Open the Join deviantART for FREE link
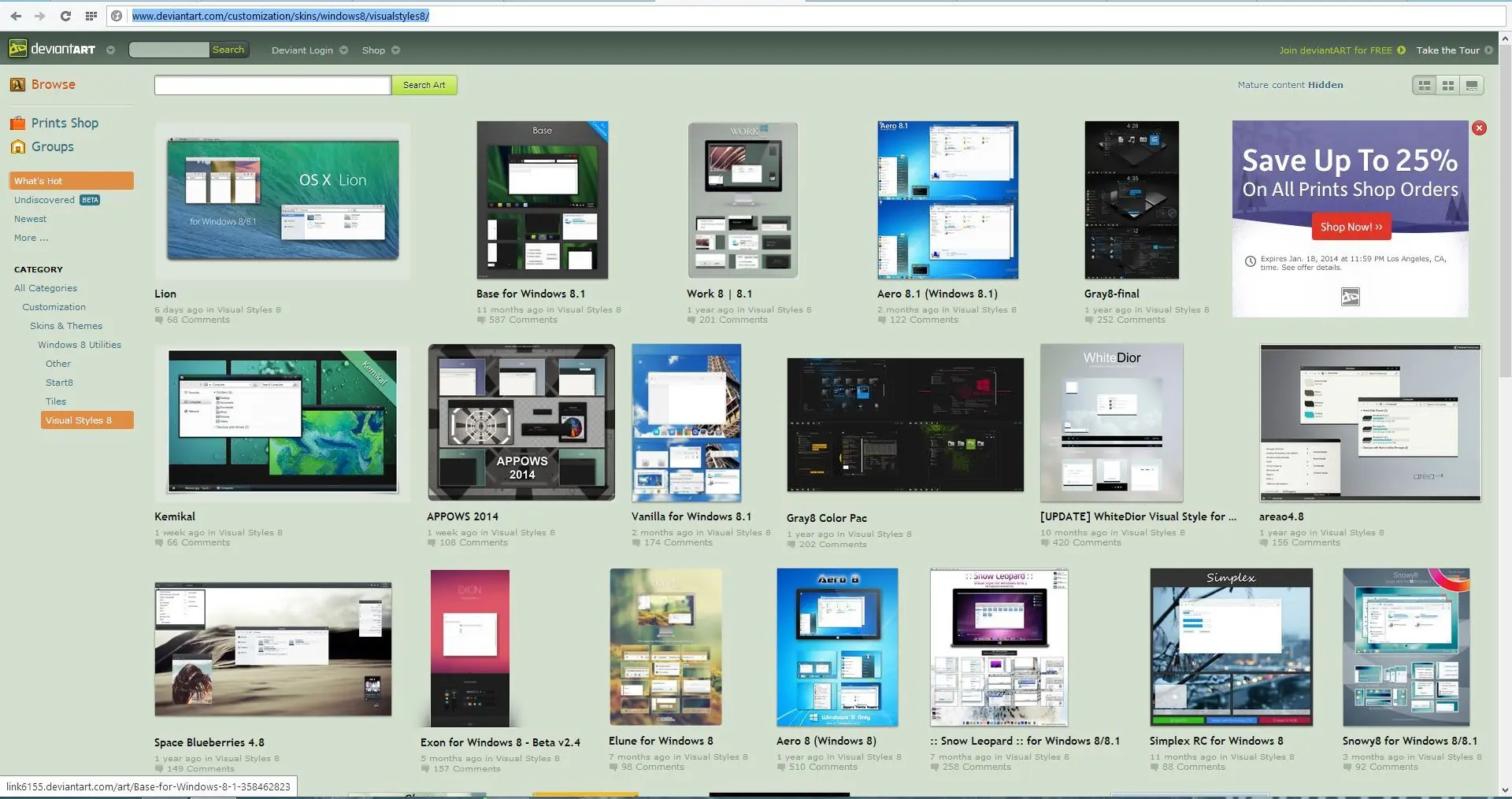Viewport: 1512px width, 799px height. pyautogui.click(x=1336, y=50)
